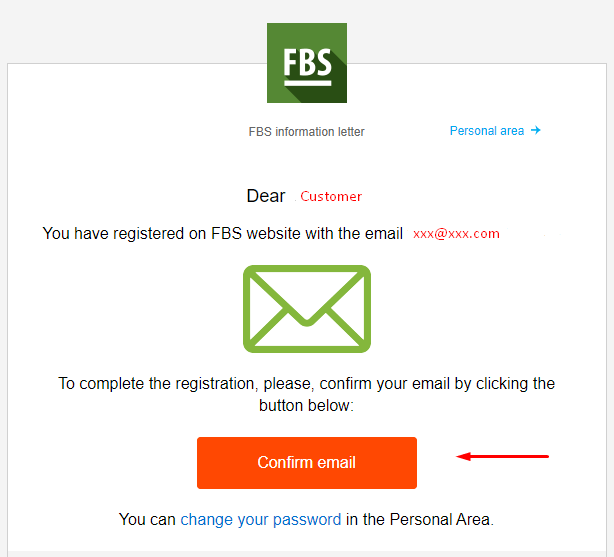Open the "change your password" link
The width and height of the screenshot is (614, 557).
[x=261, y=519]
